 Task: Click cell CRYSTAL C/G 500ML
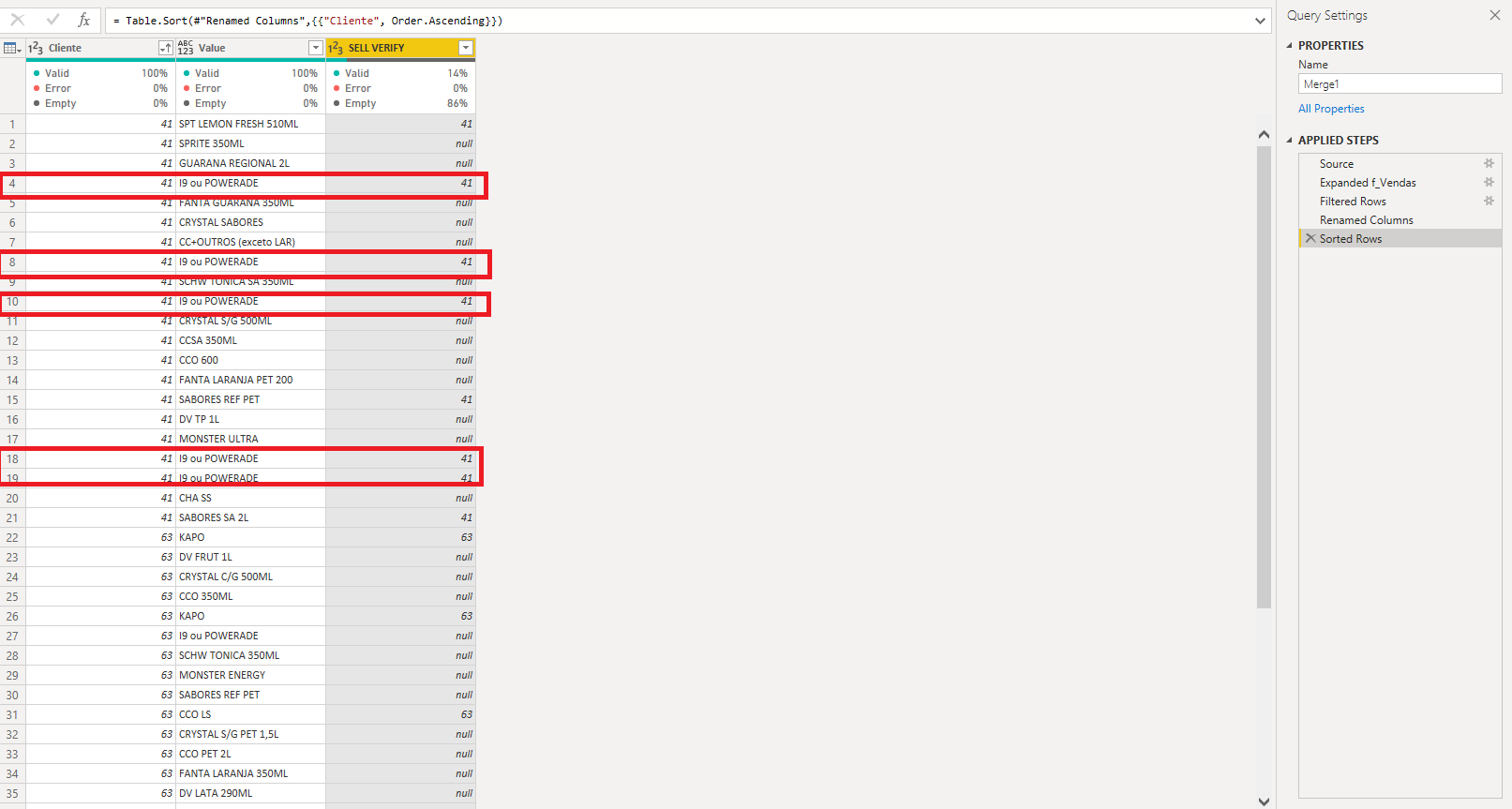[250, 577]
